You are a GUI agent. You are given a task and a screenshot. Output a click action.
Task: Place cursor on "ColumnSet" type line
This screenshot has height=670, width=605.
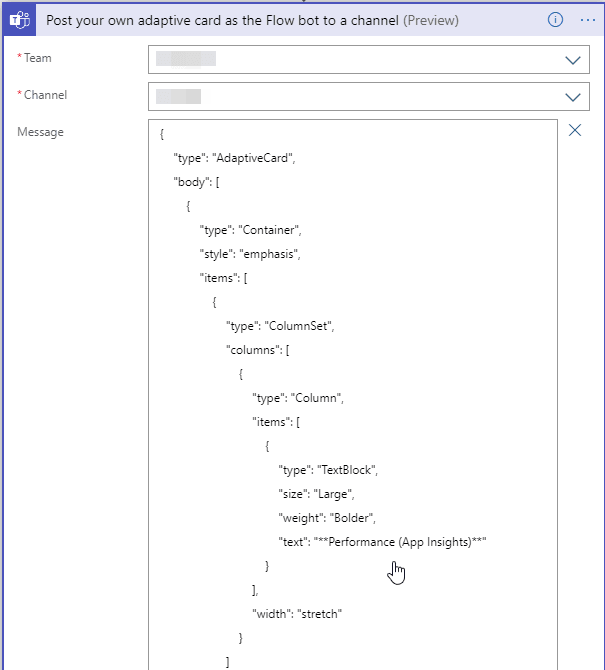pos(279,325)
